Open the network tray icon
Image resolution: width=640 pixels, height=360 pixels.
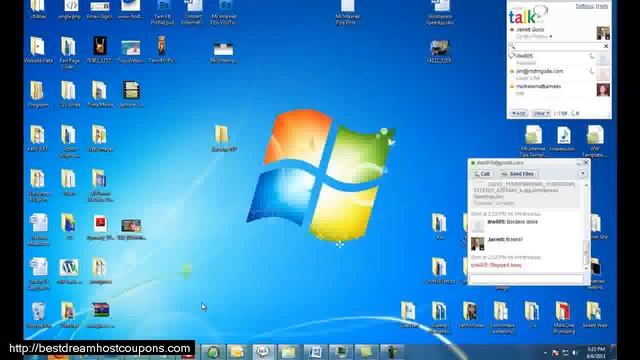(x=565, y=353)
